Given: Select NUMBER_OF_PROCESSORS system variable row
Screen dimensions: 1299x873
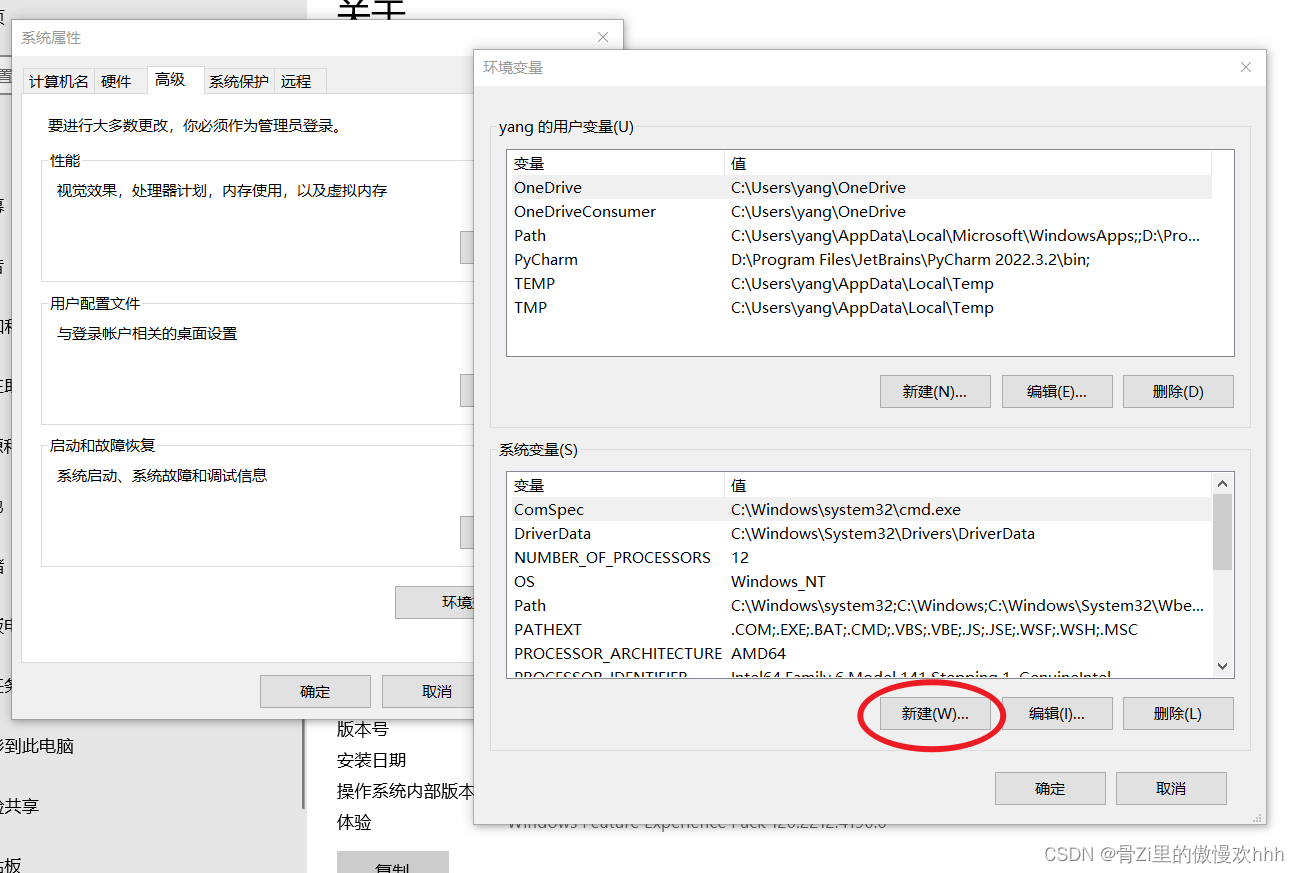Looking at the screenshot, I should pos(860,558).
